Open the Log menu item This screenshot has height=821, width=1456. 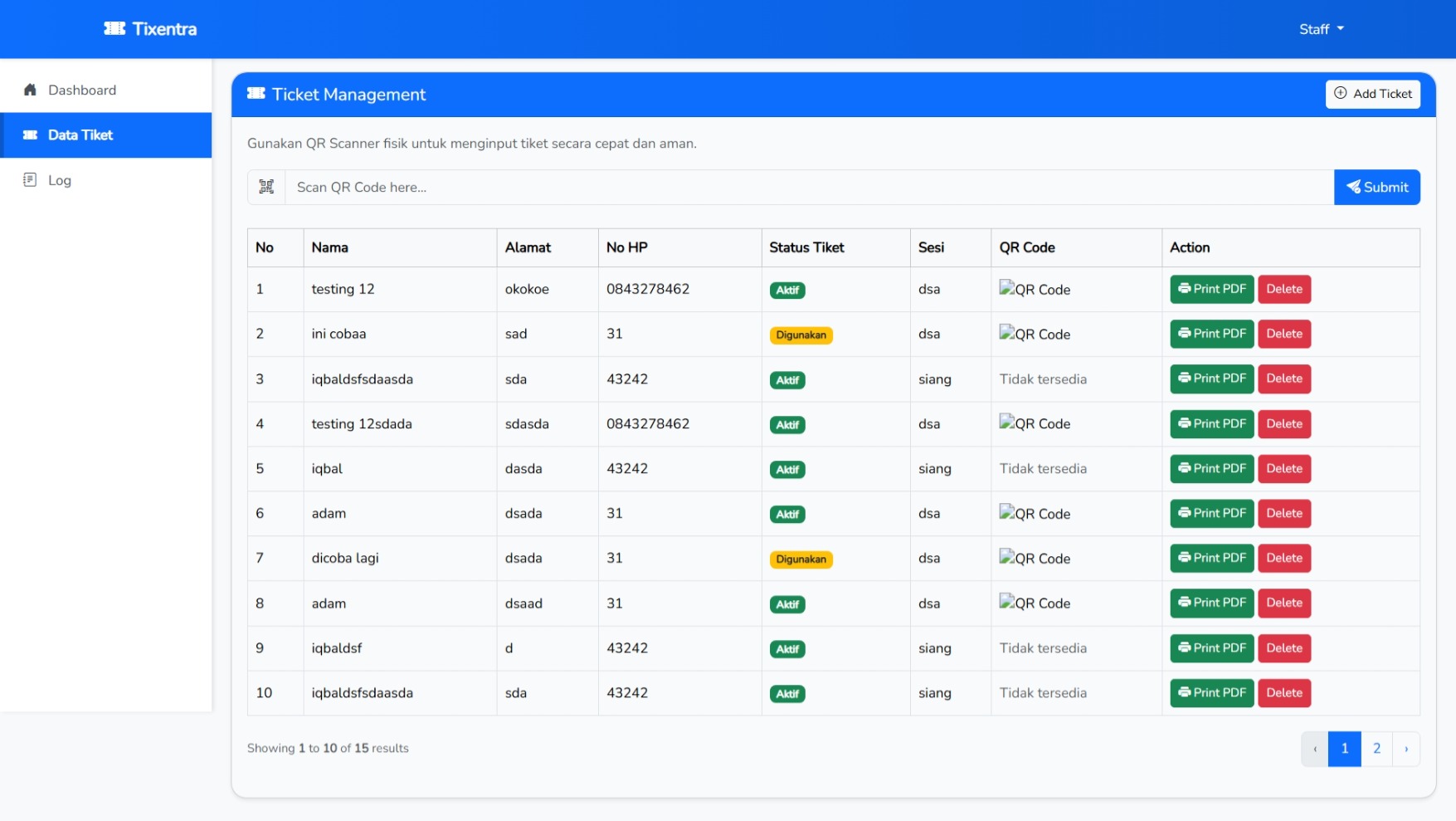tap(60, 180)
